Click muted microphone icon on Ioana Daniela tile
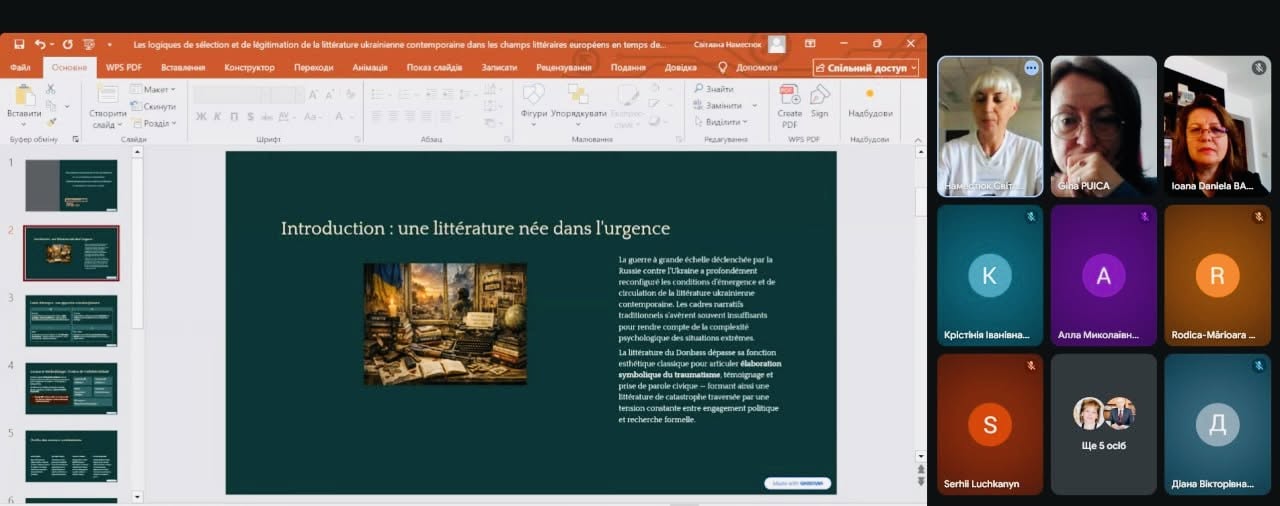 (x=1259, y=68)
